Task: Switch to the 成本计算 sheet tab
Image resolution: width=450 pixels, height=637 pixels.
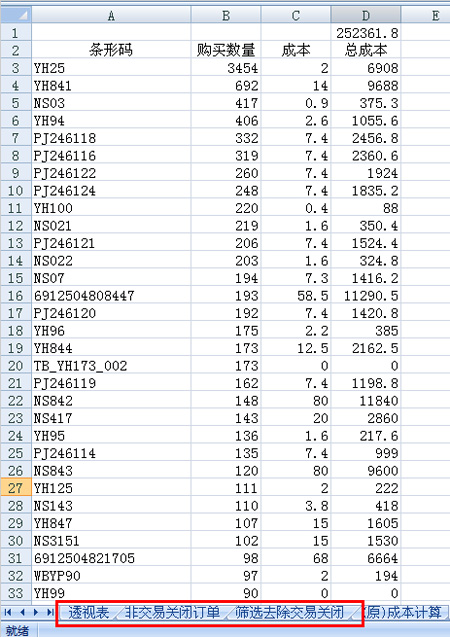Action: (404, 612)
